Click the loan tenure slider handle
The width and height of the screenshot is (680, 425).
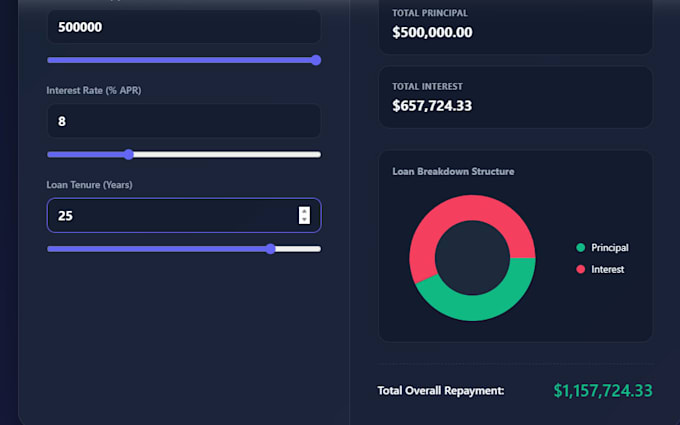(270, 249)
